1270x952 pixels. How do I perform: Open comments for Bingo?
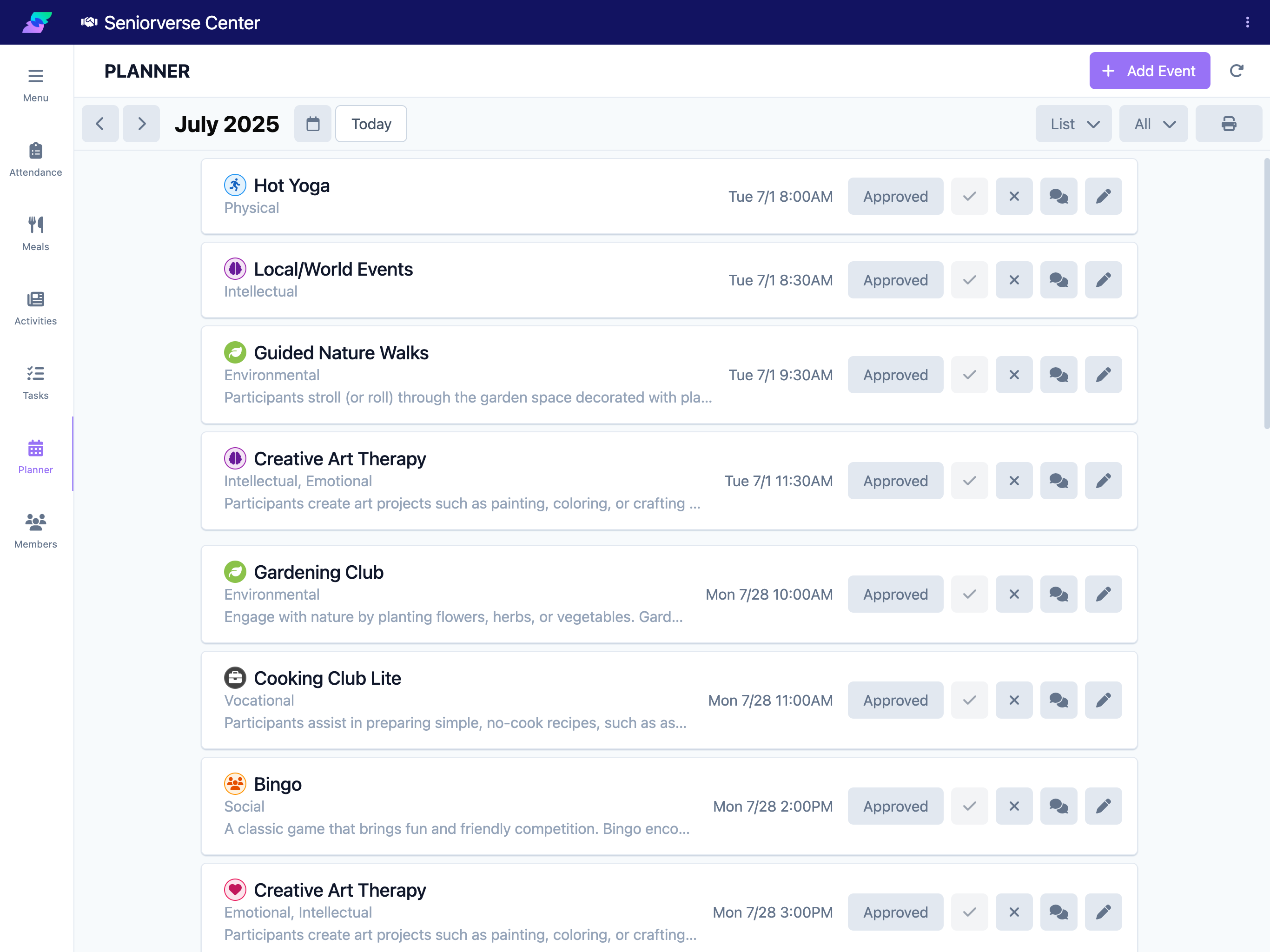coord(1058,806)
